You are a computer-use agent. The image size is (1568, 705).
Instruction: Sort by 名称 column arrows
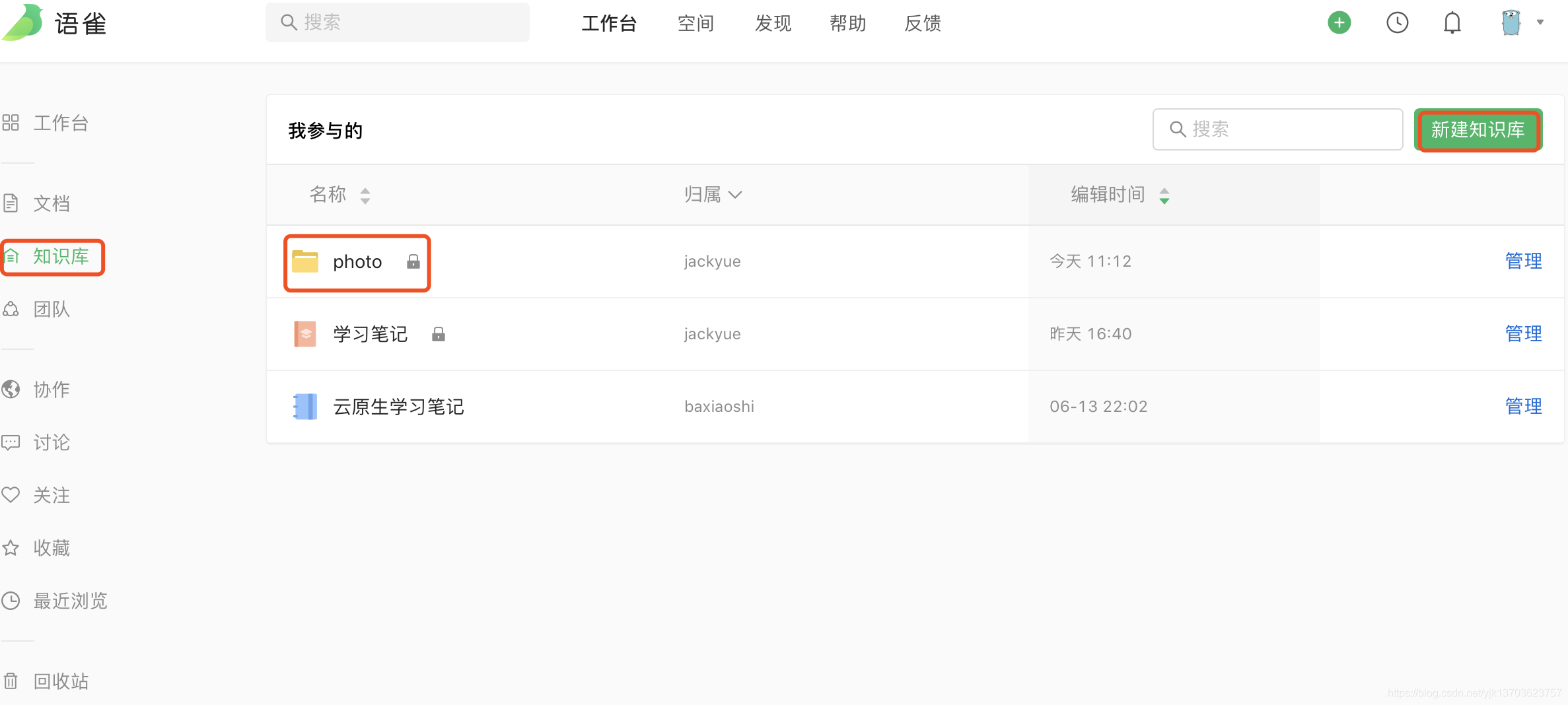point(365,195)
